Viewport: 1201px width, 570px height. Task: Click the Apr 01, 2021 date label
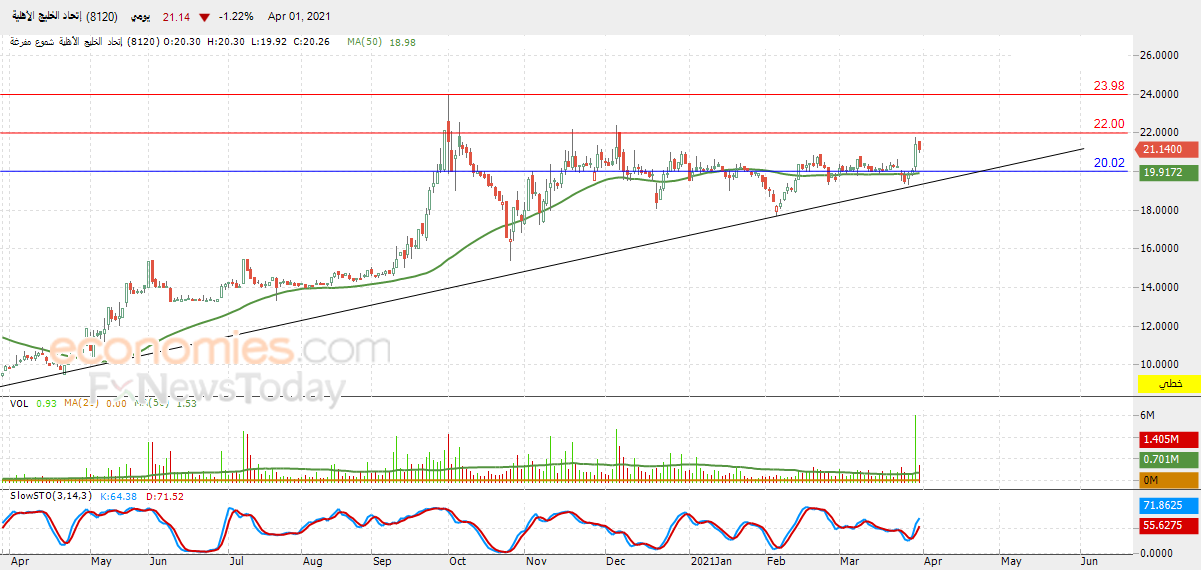[x=298, y=17]
